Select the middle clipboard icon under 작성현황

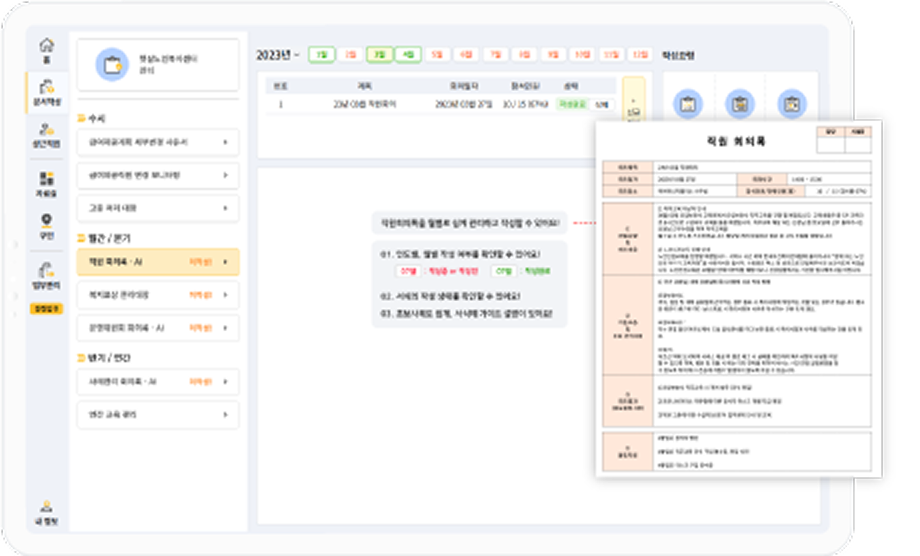tap(740, 102)
